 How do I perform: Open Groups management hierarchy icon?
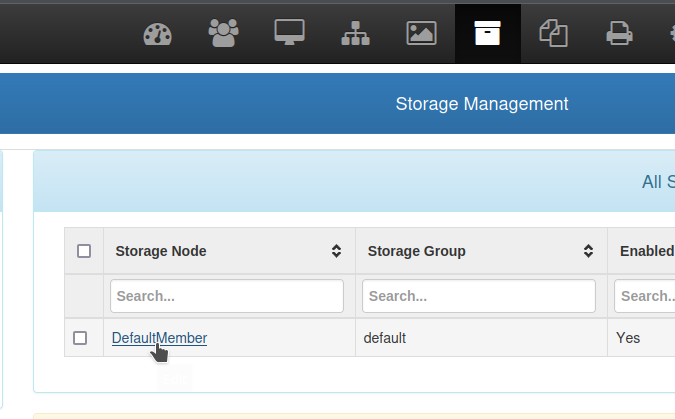point(355,33)
